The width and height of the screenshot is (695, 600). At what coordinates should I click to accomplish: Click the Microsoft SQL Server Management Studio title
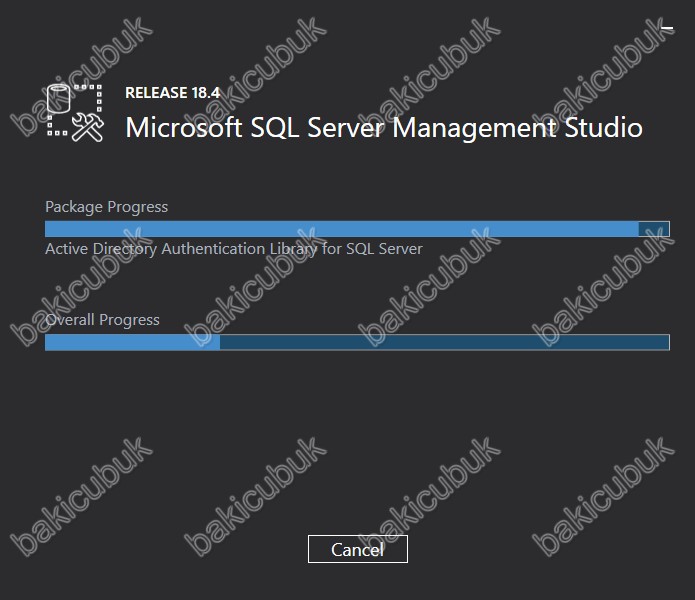click(x=384, y=128)
